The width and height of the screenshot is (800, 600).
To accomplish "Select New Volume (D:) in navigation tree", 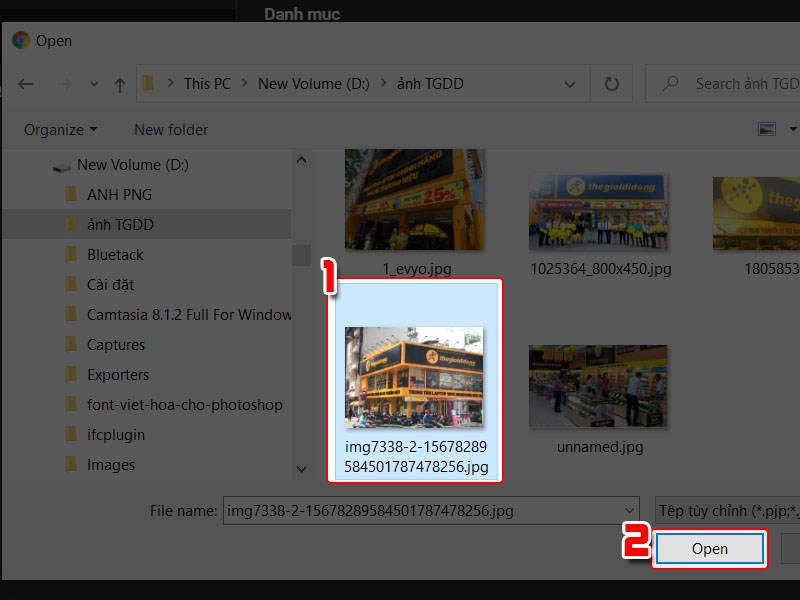I will 133,165.
